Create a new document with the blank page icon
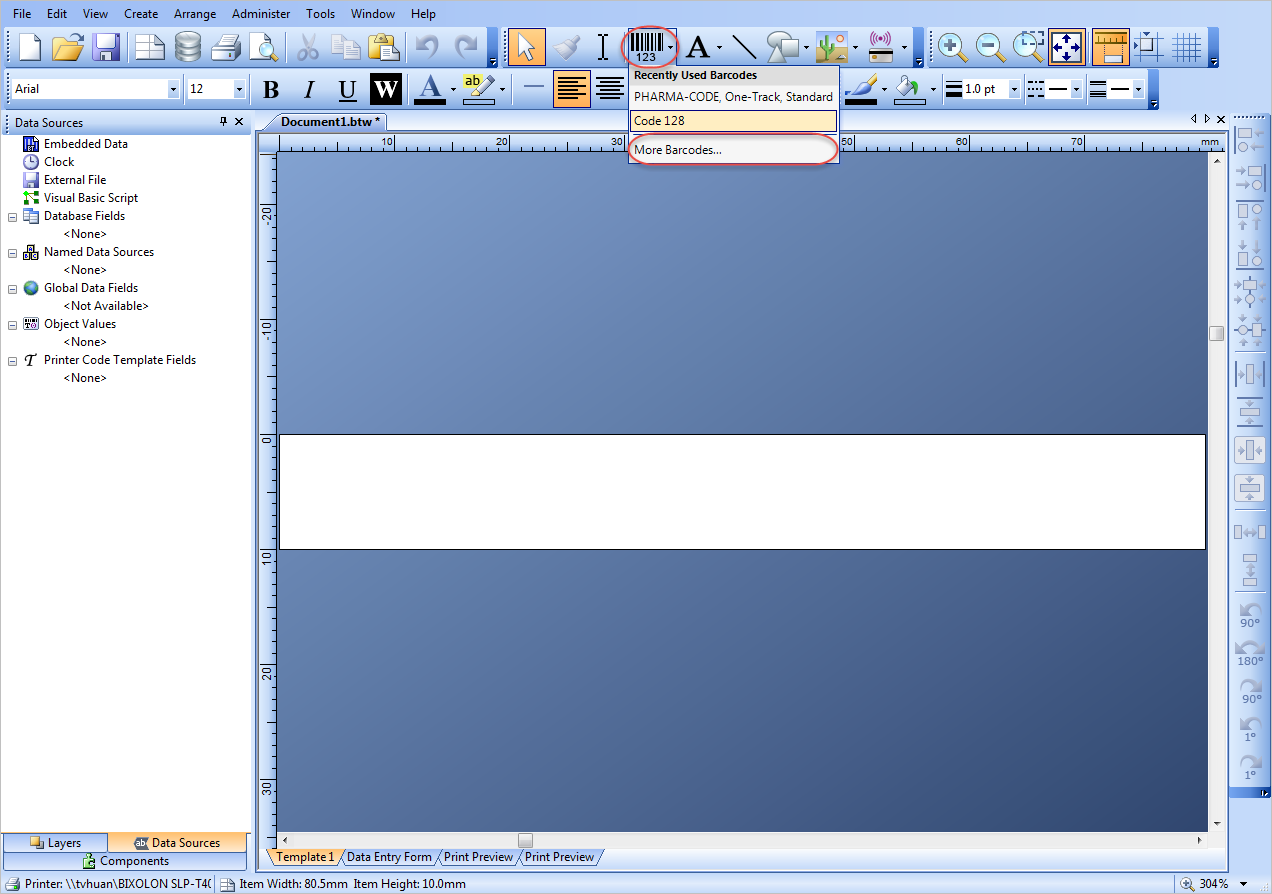This screenshot has width=1272, height=894. [31, 47]
